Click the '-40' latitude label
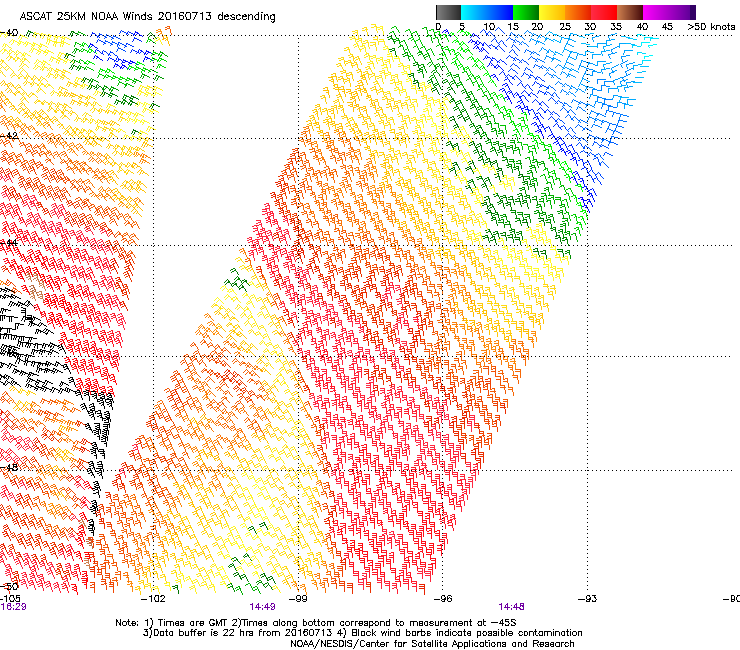 point(9,33)
